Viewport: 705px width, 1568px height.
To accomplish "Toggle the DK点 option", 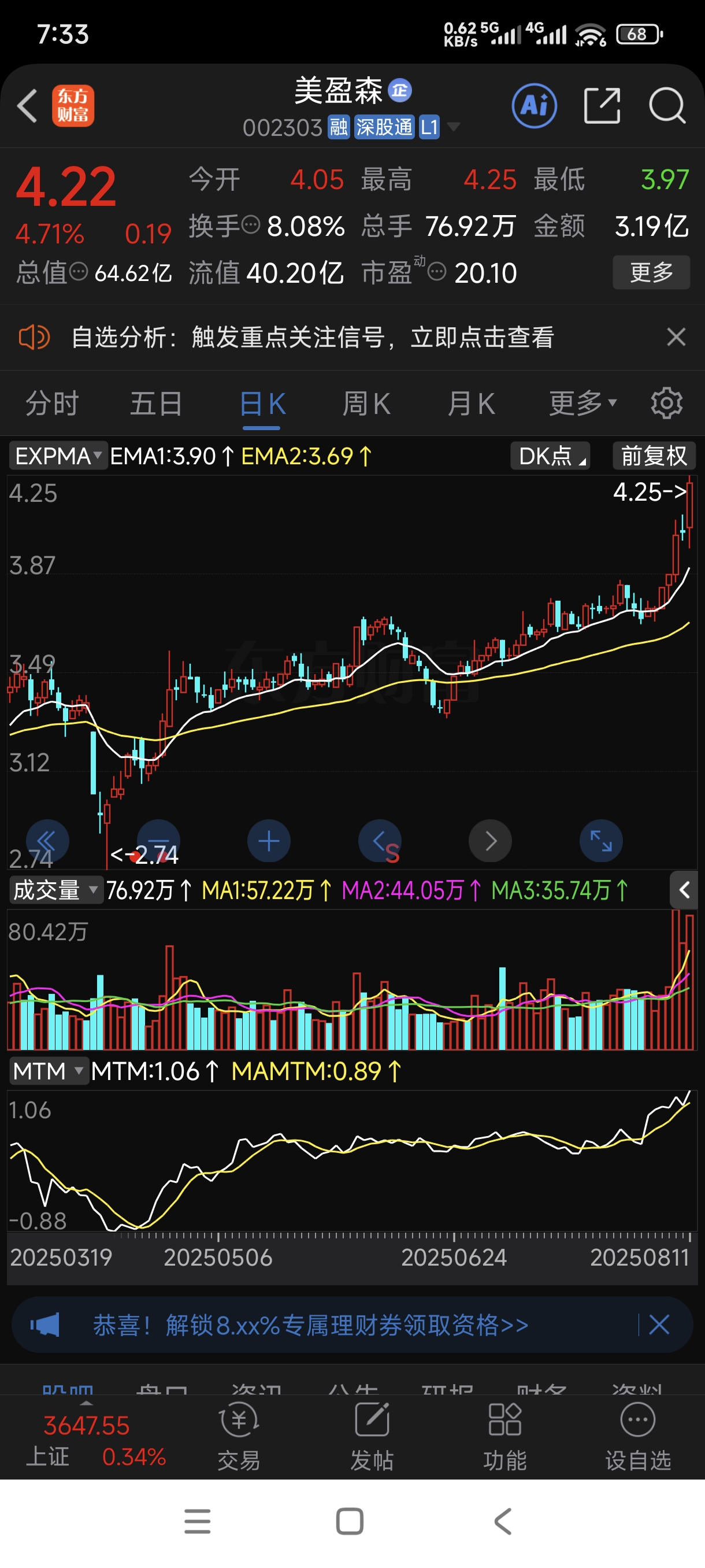I will (x=551, y=456).
